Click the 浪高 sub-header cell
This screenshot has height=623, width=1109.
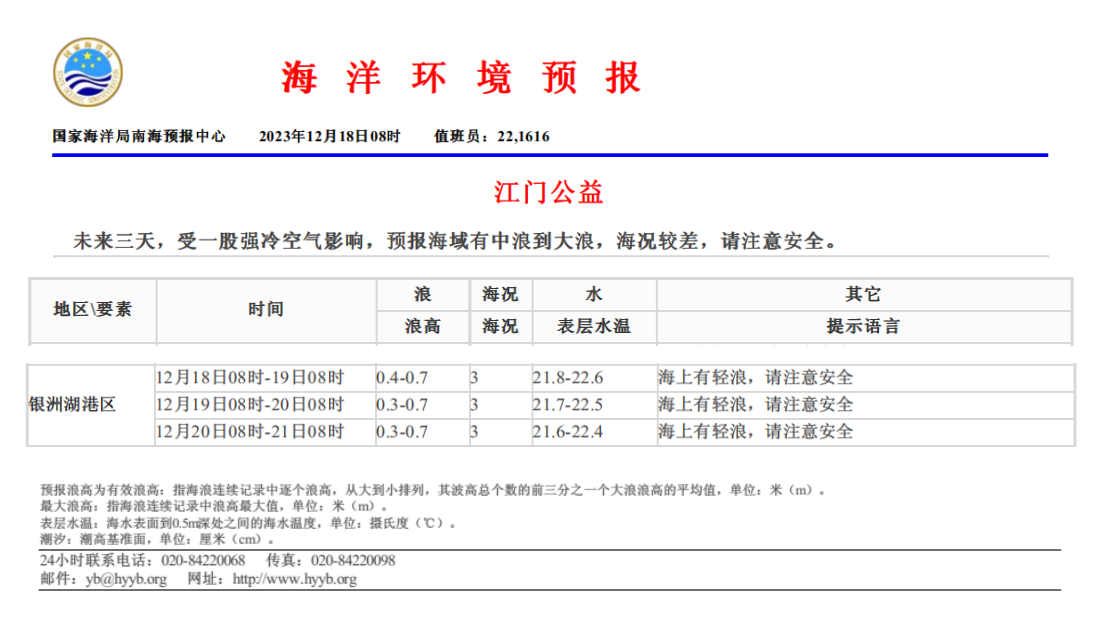[x=422, y=326]
